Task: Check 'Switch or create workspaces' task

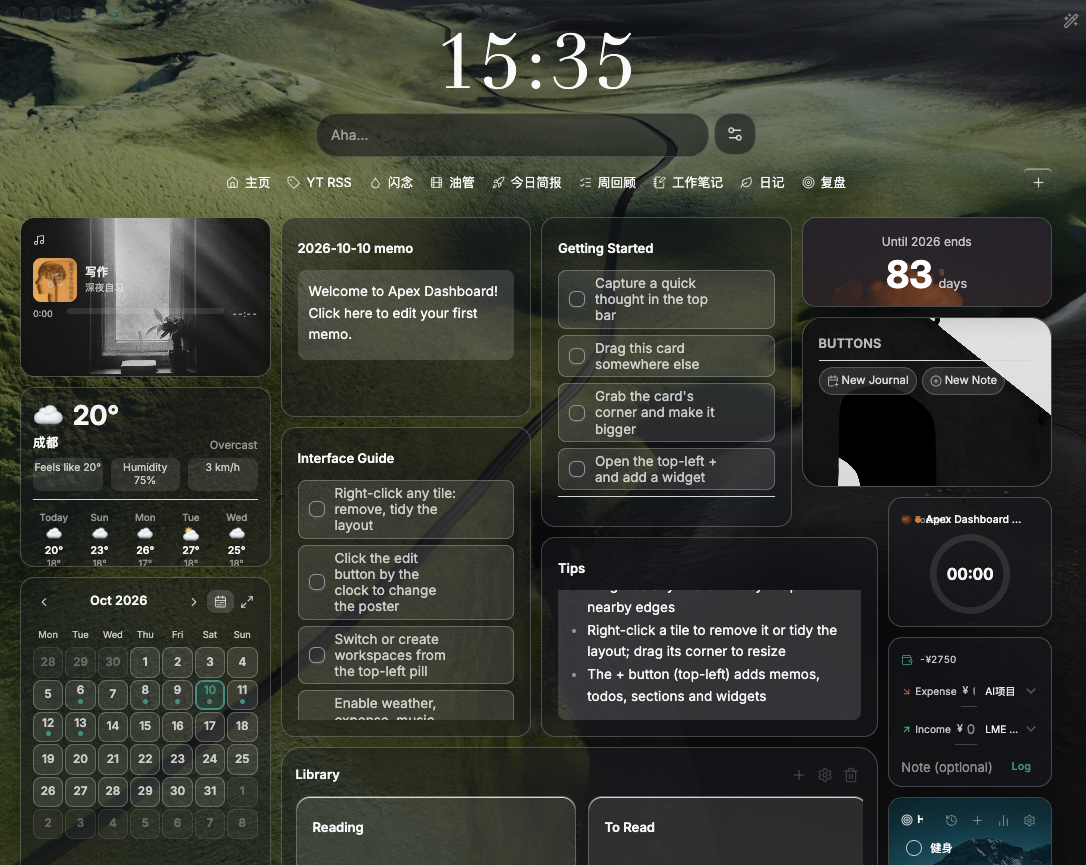Action: point(317,655)
